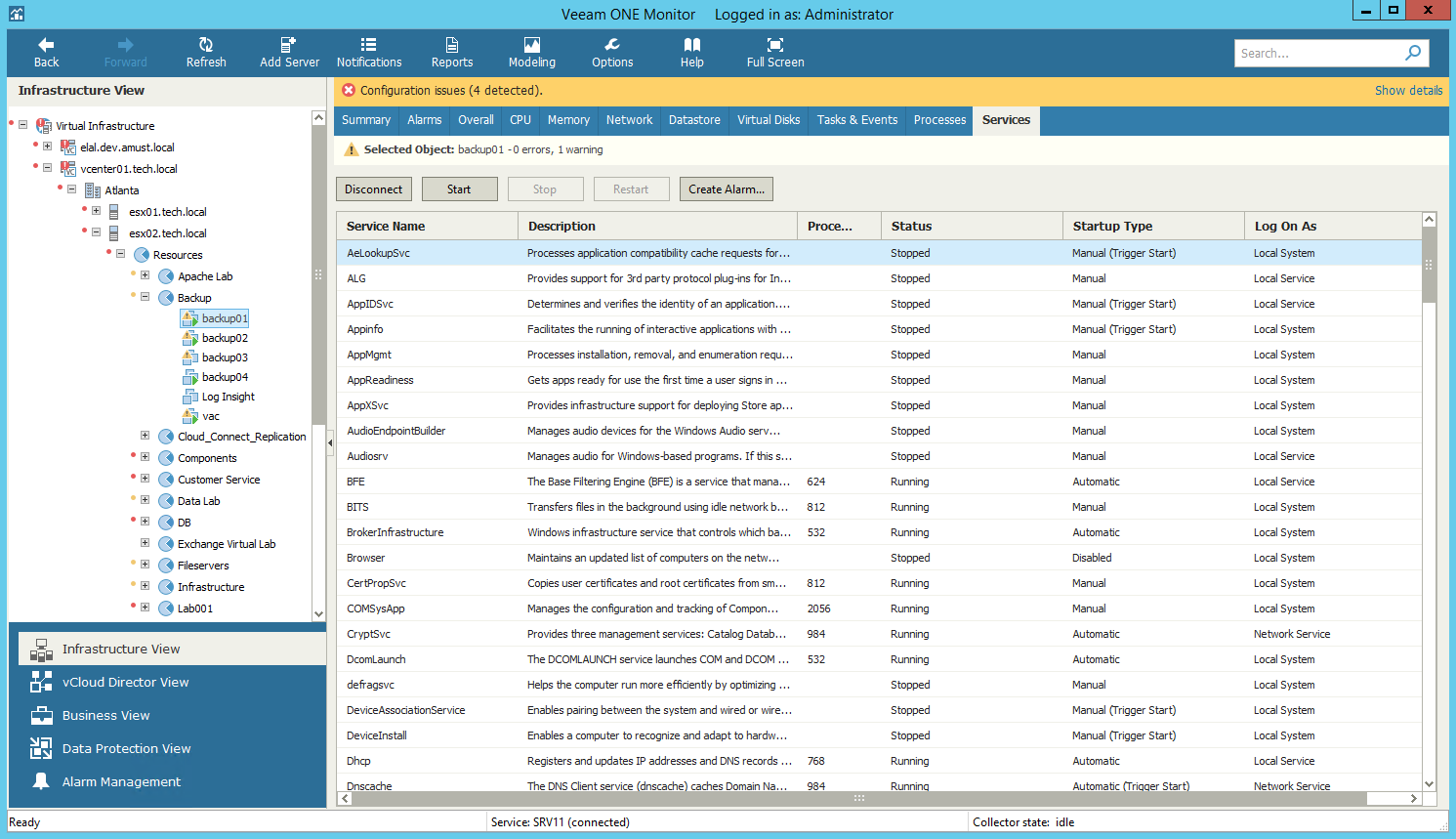Viewport: 1456px width, 839px height.
Task: Collapse the Resources node
Action: [120, 254]
